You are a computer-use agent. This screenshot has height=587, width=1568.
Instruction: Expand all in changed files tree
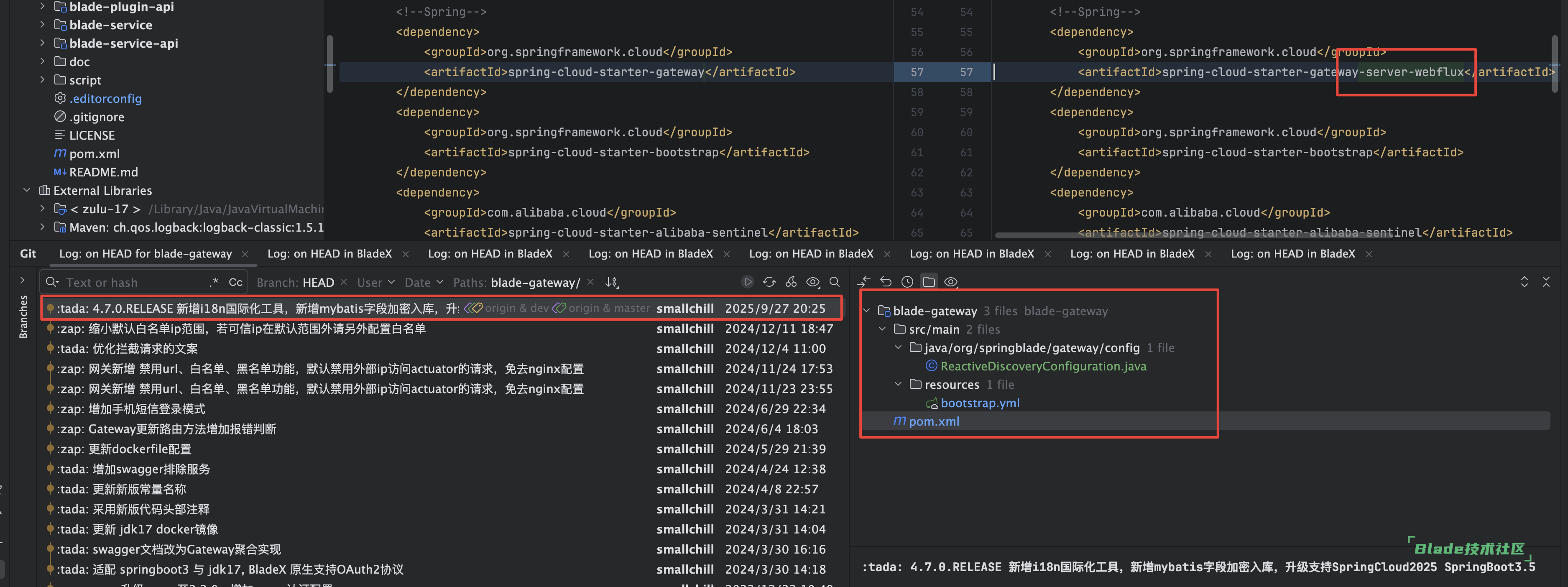pyautogui.click(x=1524, y=282)
